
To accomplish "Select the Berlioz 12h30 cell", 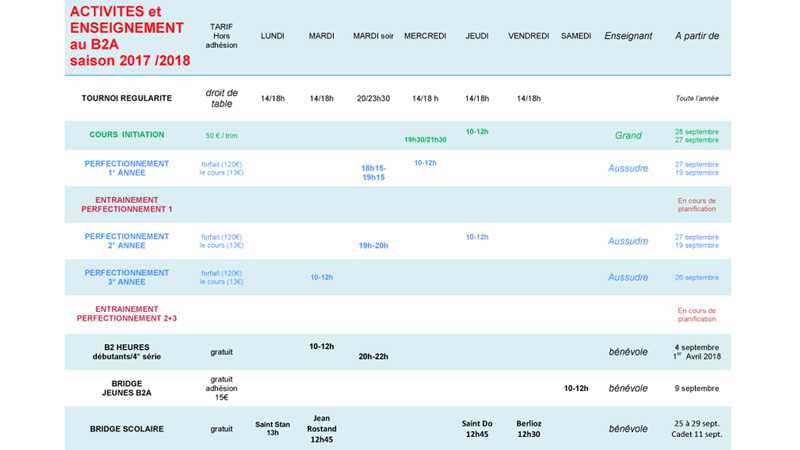I will (529, 428).
